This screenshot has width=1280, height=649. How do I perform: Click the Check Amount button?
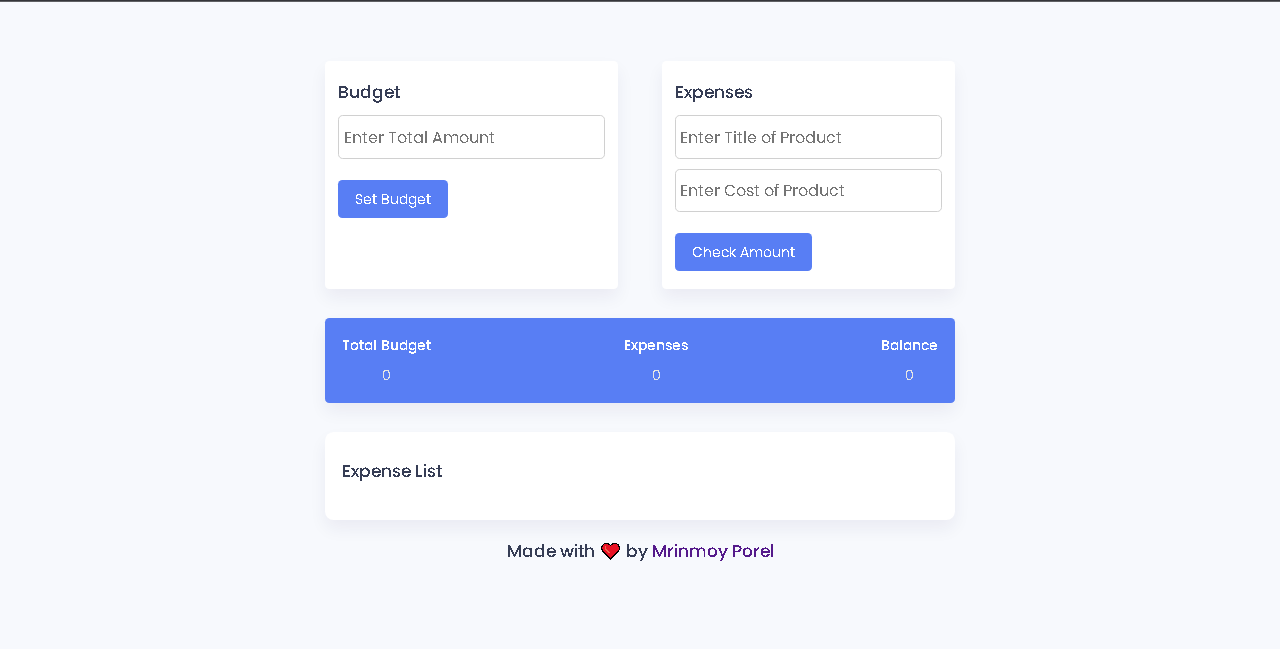tap(743, 252)
